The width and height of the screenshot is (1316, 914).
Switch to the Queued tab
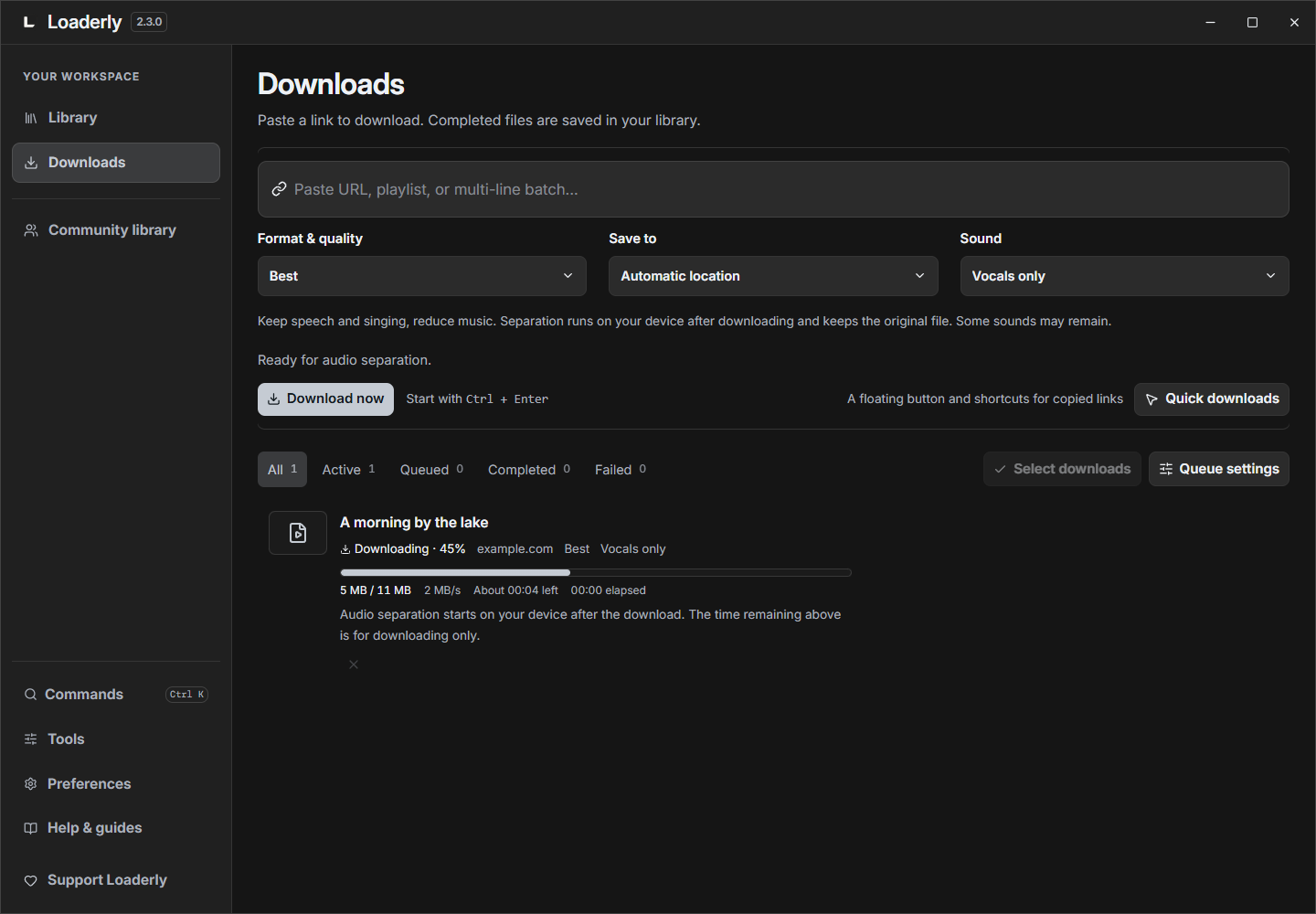pos(431,470)
